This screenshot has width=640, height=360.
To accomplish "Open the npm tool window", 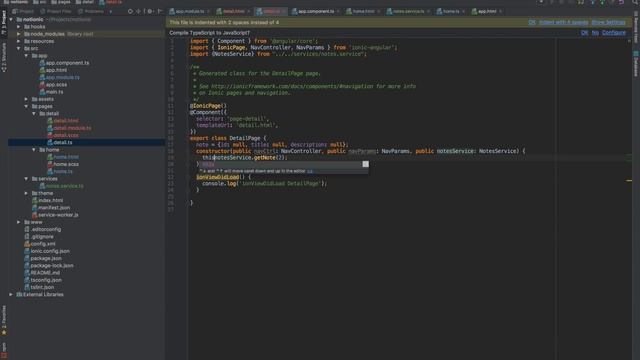I will [x=4, y=351].
